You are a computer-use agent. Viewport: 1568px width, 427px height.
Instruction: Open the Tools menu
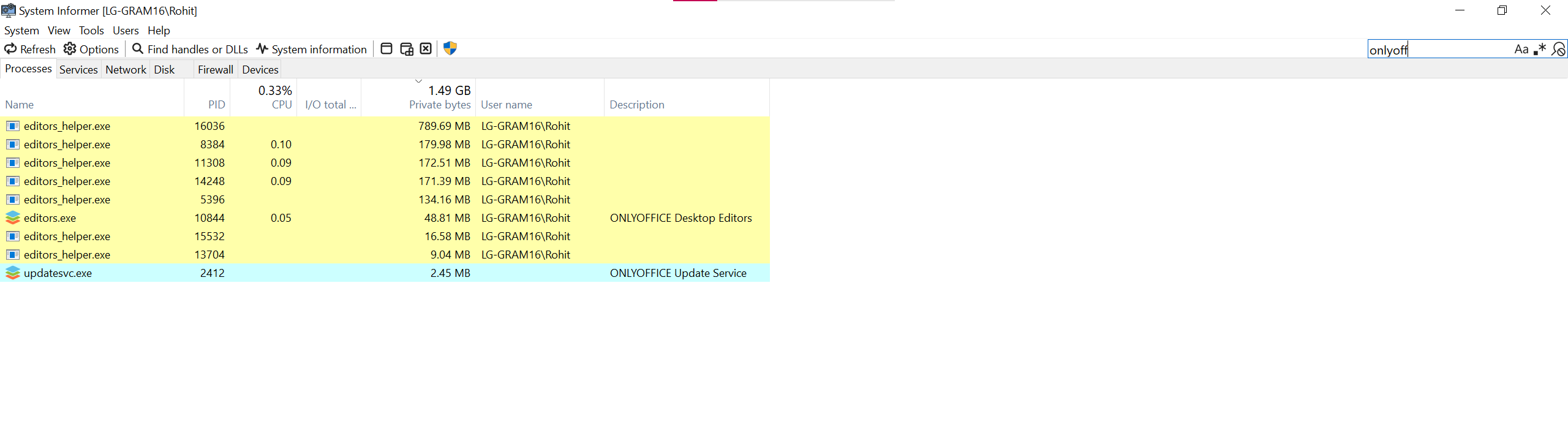[x=91, y=31]
